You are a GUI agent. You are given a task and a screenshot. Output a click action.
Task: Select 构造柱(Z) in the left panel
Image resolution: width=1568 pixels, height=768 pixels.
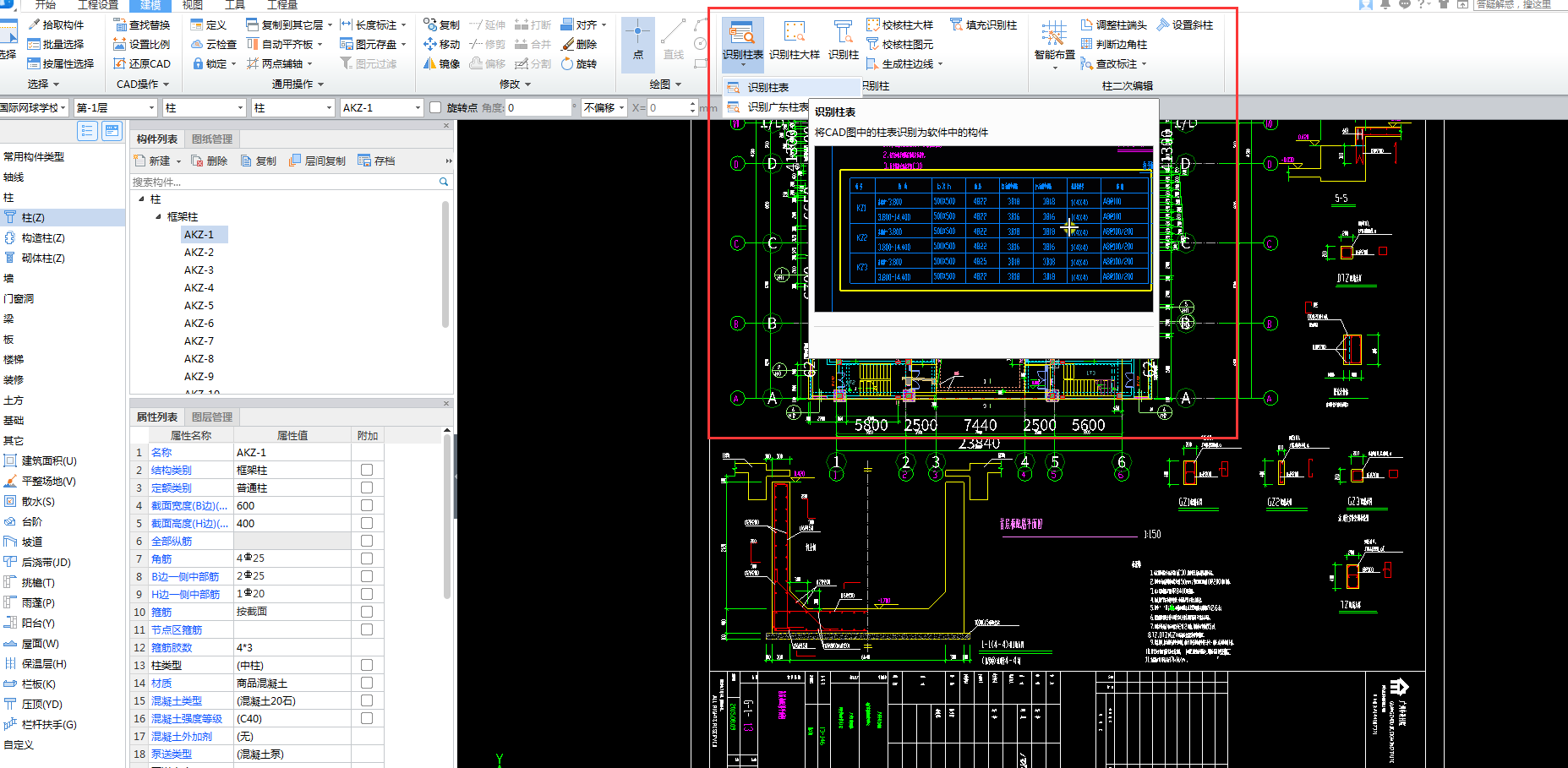[x=43, y=238]
